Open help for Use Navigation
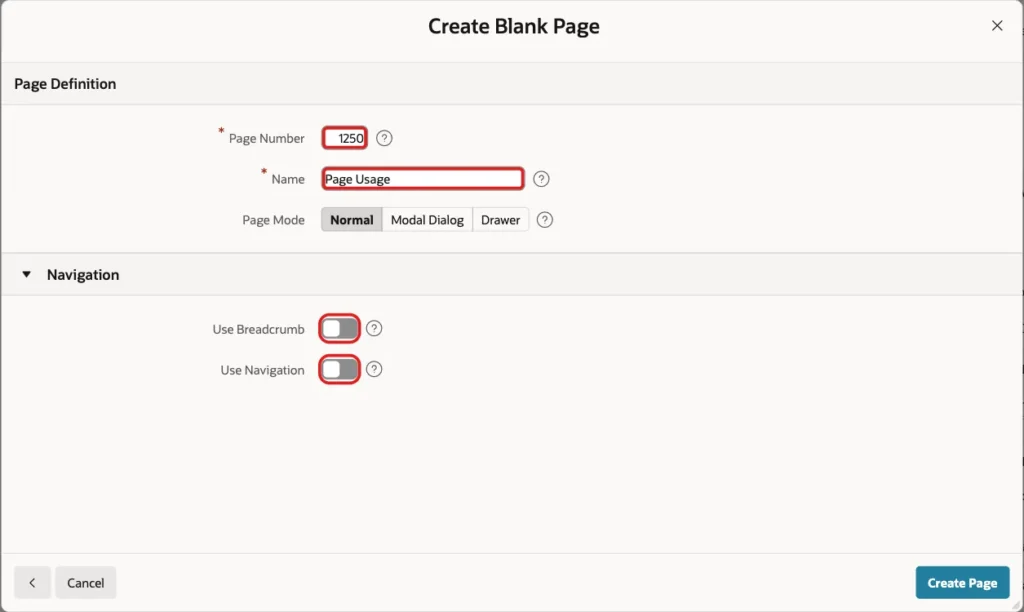 pyautogui.click(x=374, y=370)
